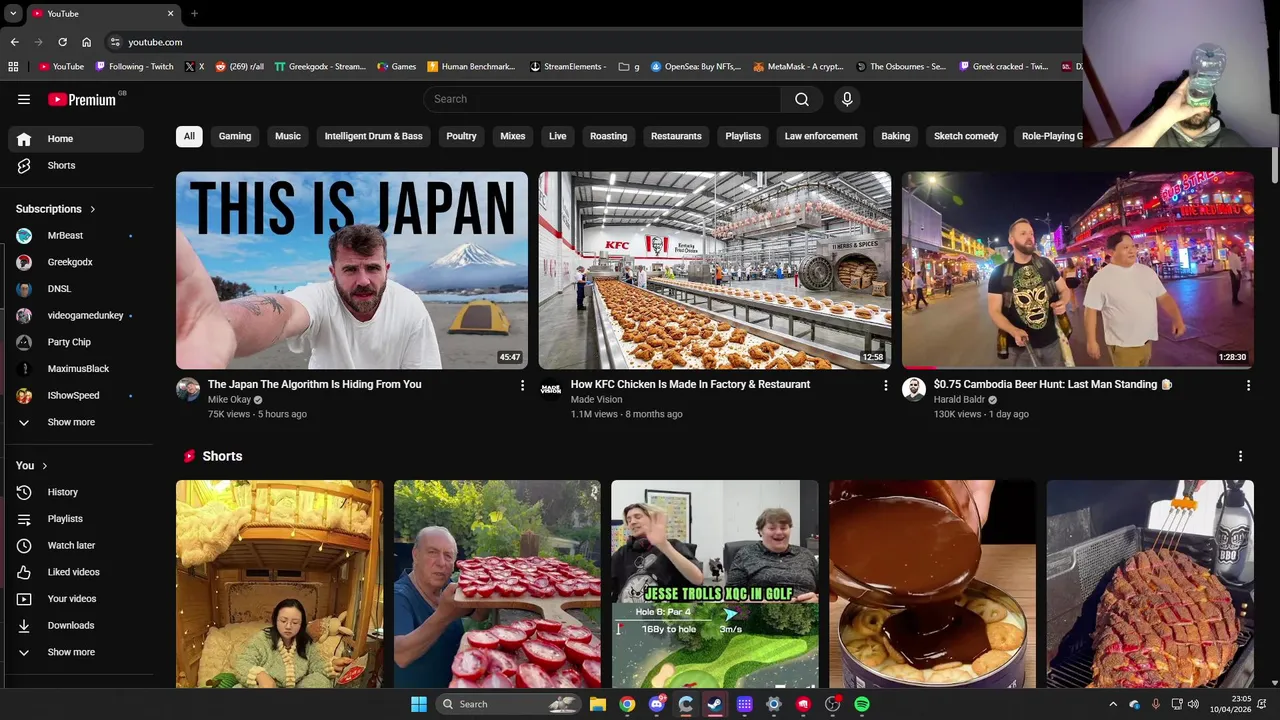Open the THIS IS JAPAN video thumbnail

(352, 270)
